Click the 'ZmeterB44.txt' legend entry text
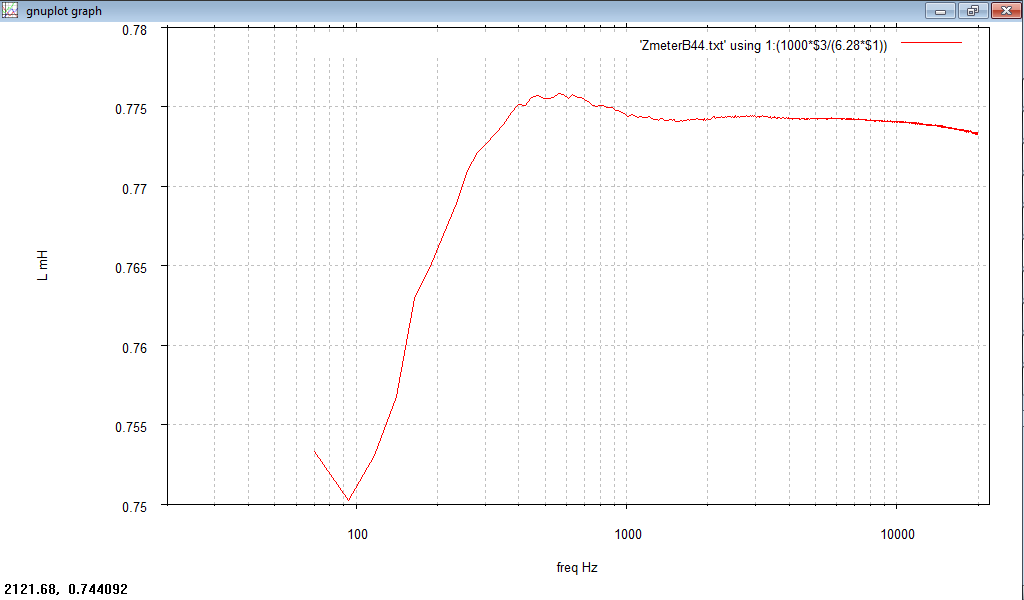The height and width of the screenshot is (600, 1024). click(763, 46)
